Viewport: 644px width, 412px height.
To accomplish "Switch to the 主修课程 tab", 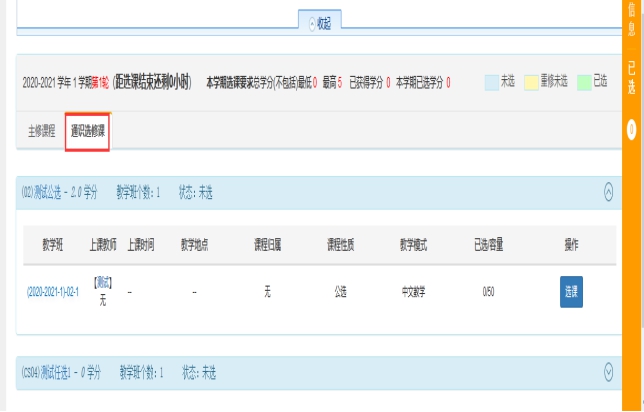I will [x=42, y=131].
